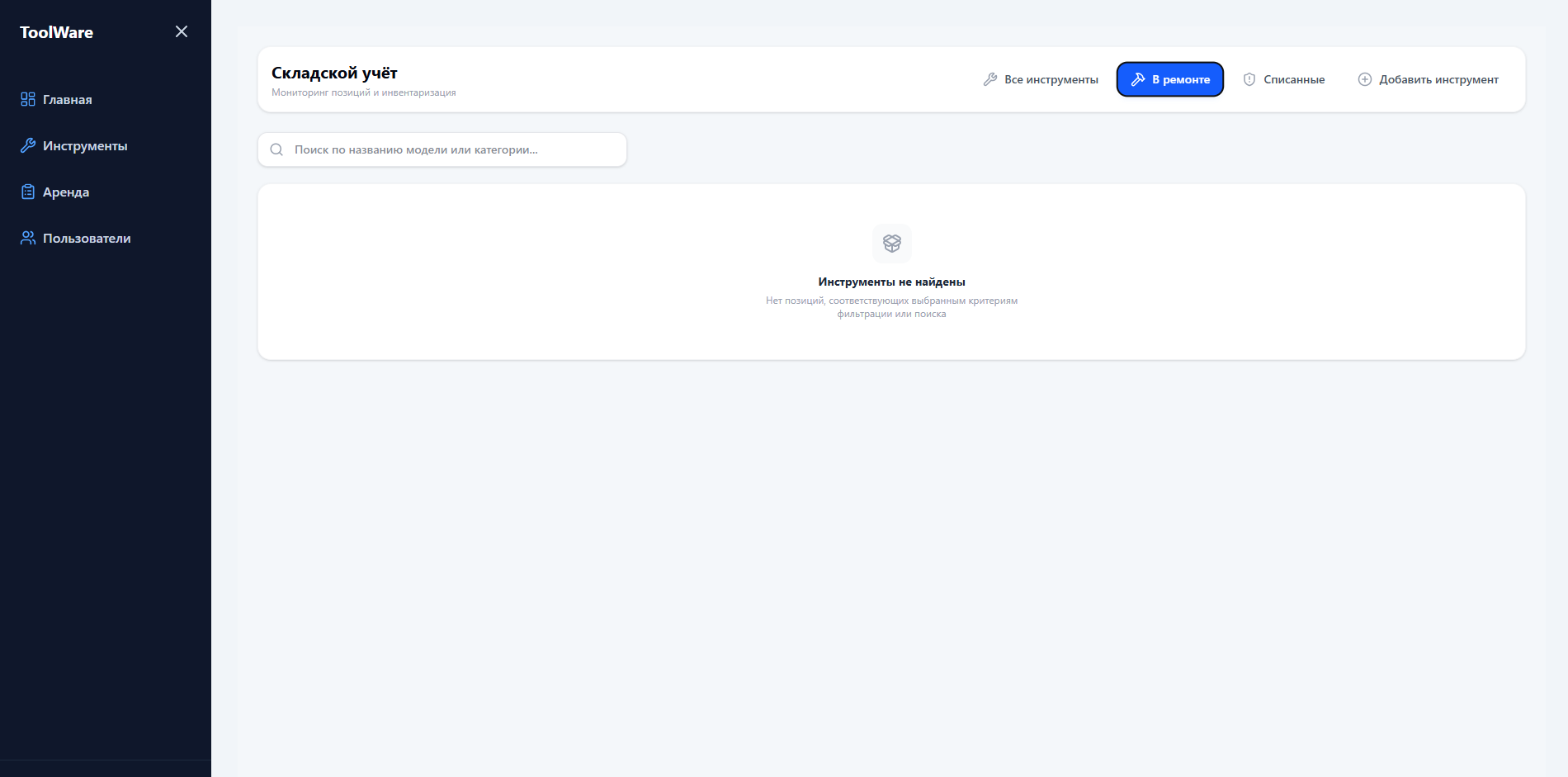Click the Мониторинг позиций и инвентаризация subtitle
Screen dimensions: 1568x777
364,92
